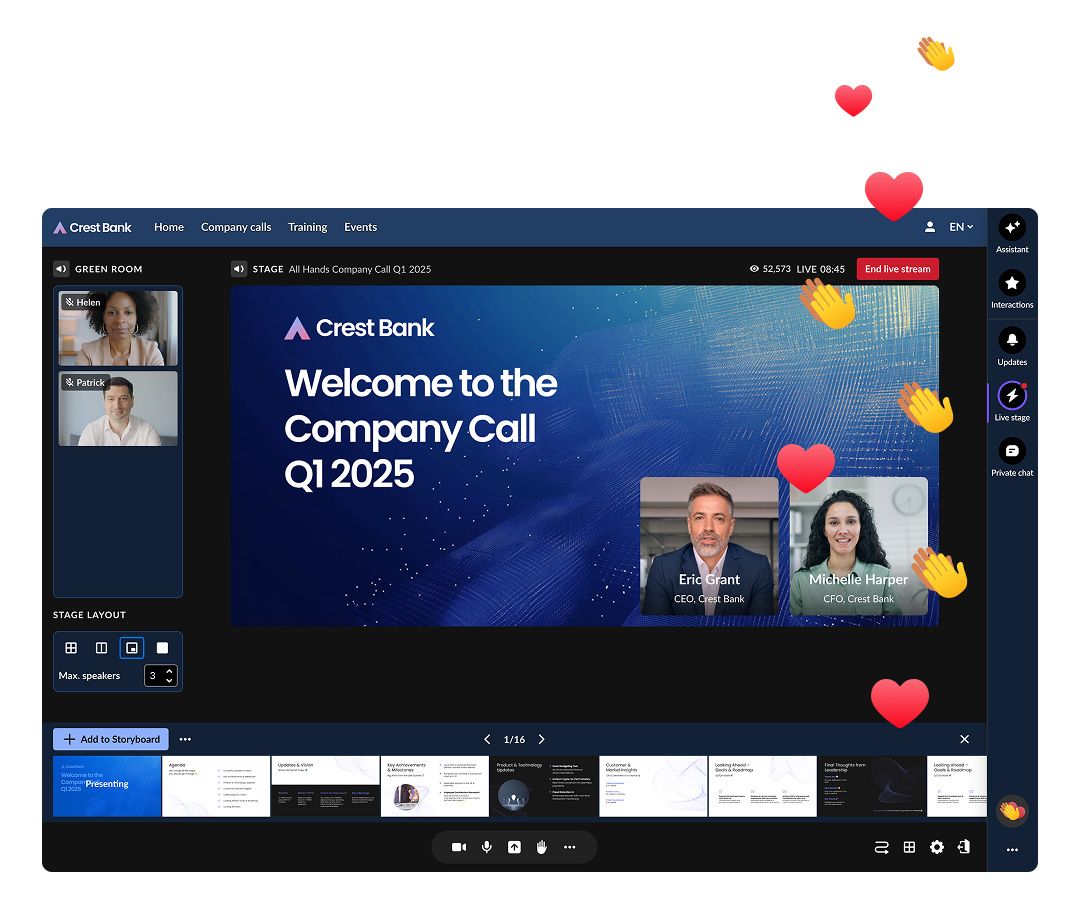The image size is (1080, 921).
Task: Select picture-in-picture stage layout
Action: click(x=132, y=648)
